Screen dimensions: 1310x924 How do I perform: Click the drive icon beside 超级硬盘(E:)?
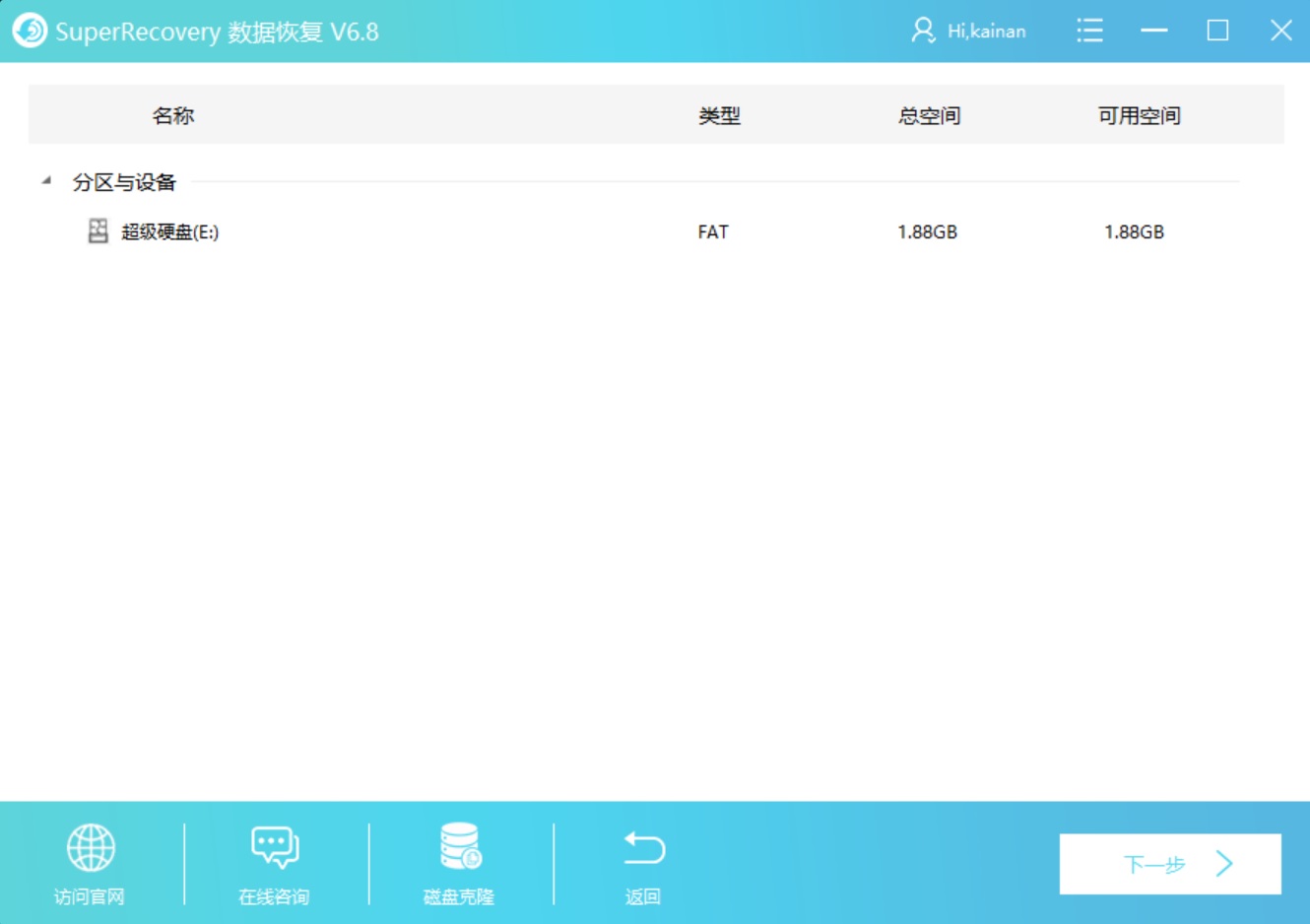(x=96, y=231)
